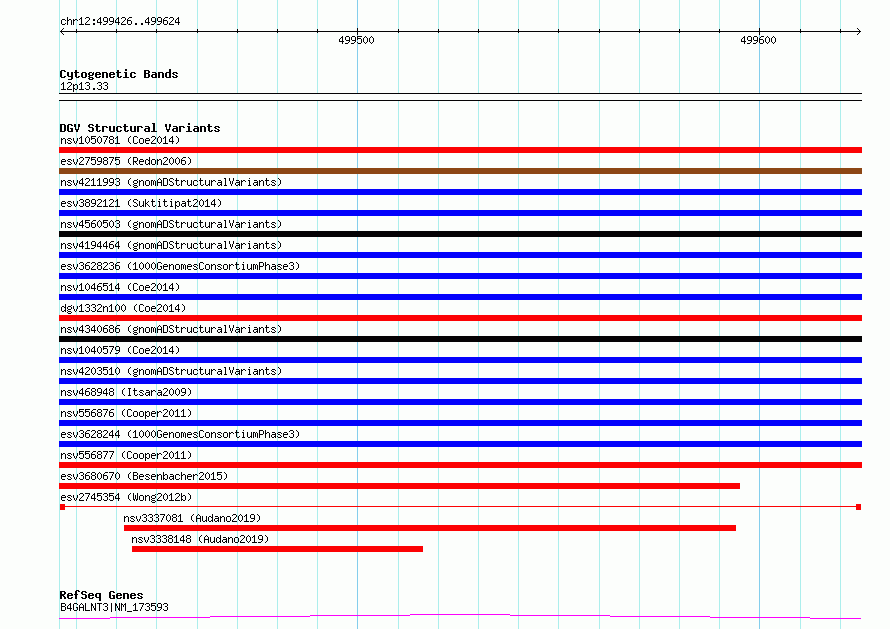890x629 pixels.
Task: Click blue bar under nsv4211993
Action: [460, 192]
